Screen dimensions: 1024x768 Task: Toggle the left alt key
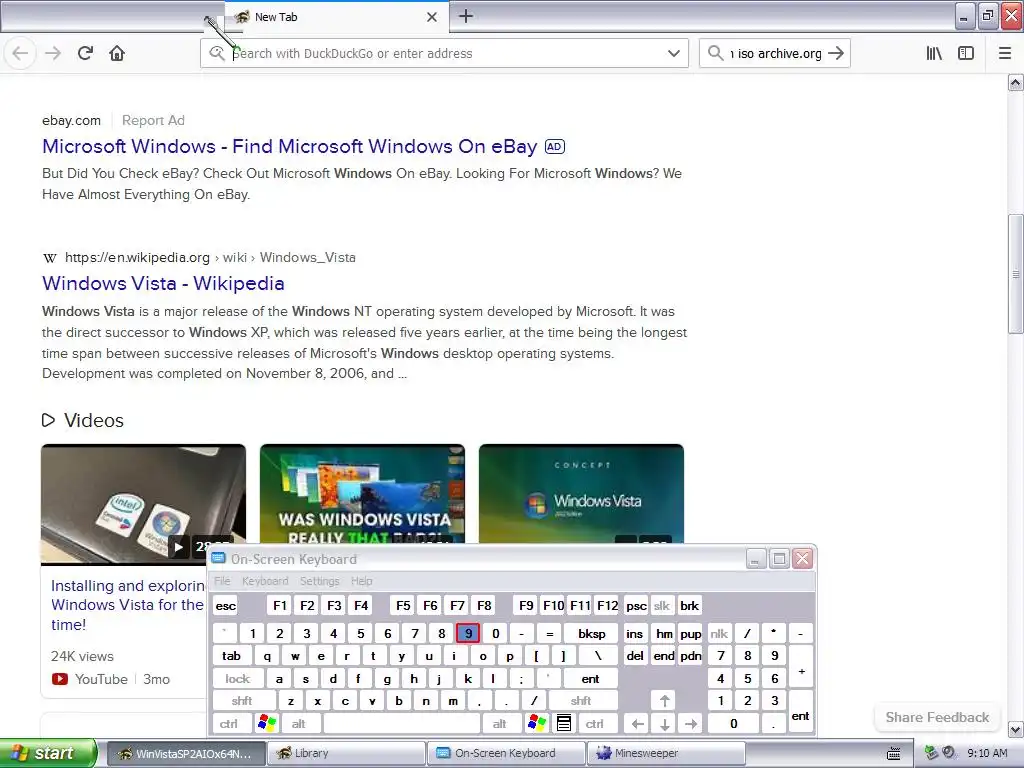pos(298,724)
